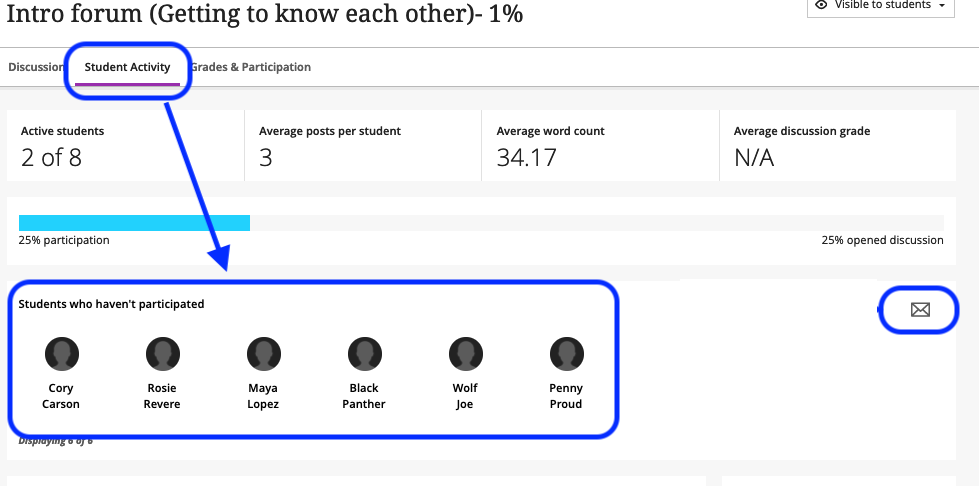Click the blue participation progress bar
The width and height of the screenshot is (979, 486).
coord(134,223)
